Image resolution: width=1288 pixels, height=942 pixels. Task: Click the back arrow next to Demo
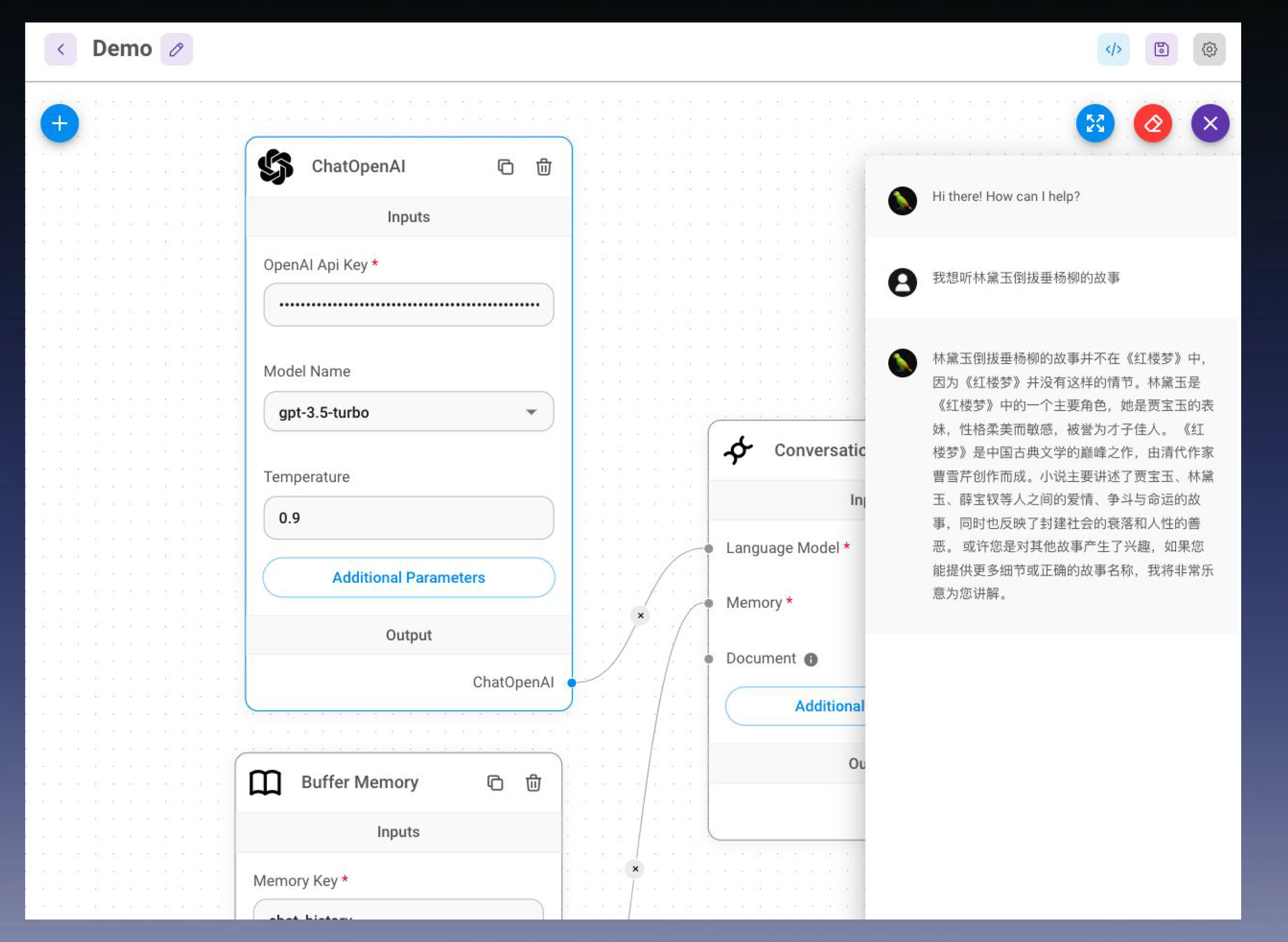(60, 49)
